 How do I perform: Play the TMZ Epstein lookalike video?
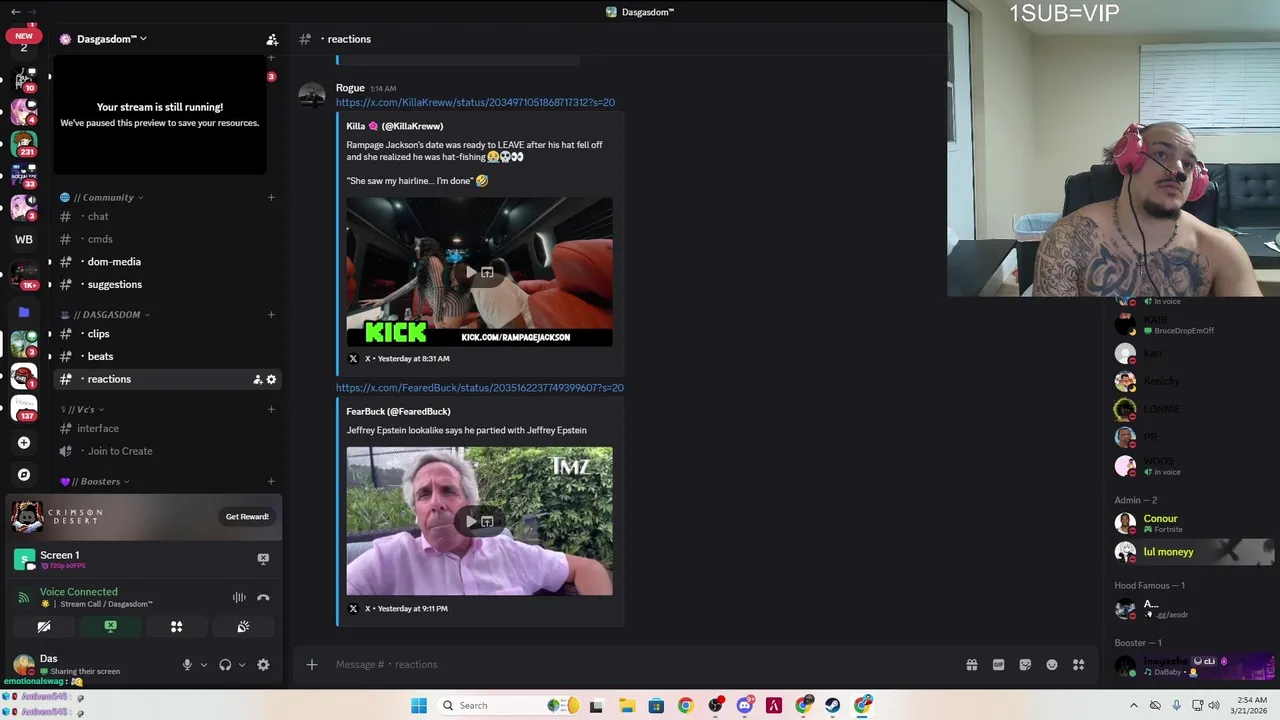[x=472, y=521]
